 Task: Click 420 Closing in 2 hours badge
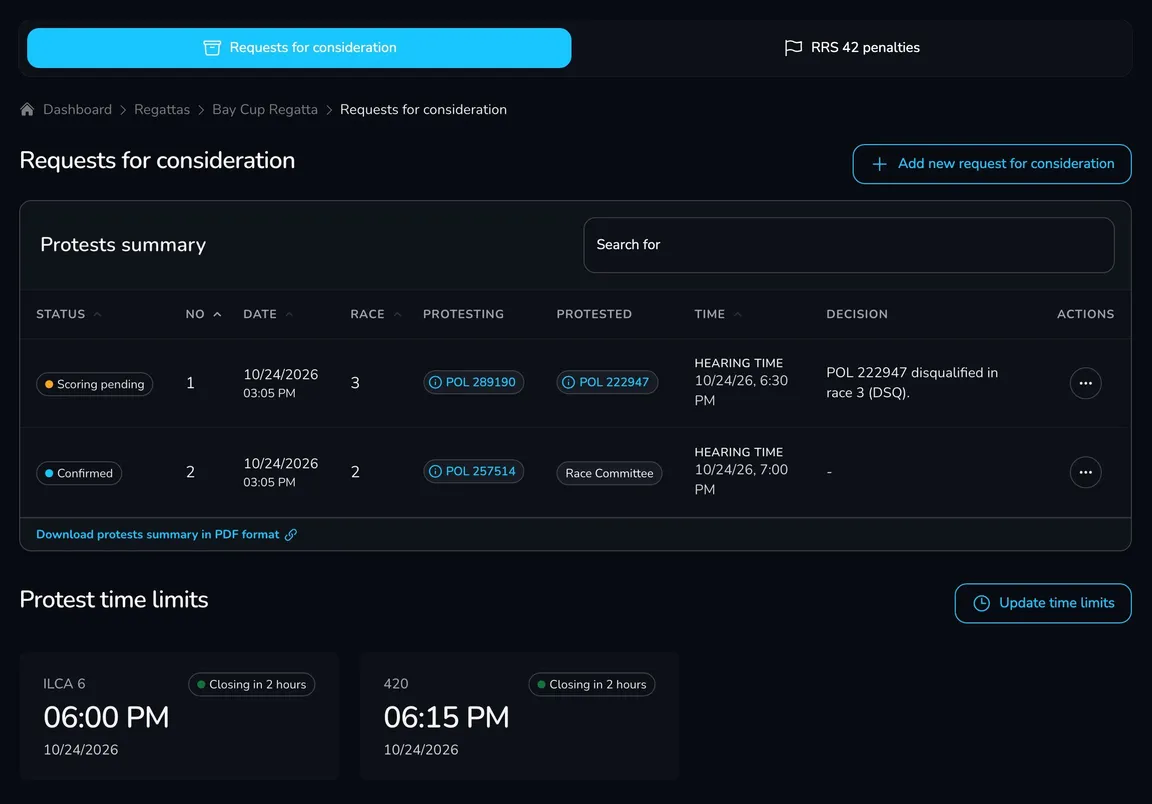coord(591,684)
